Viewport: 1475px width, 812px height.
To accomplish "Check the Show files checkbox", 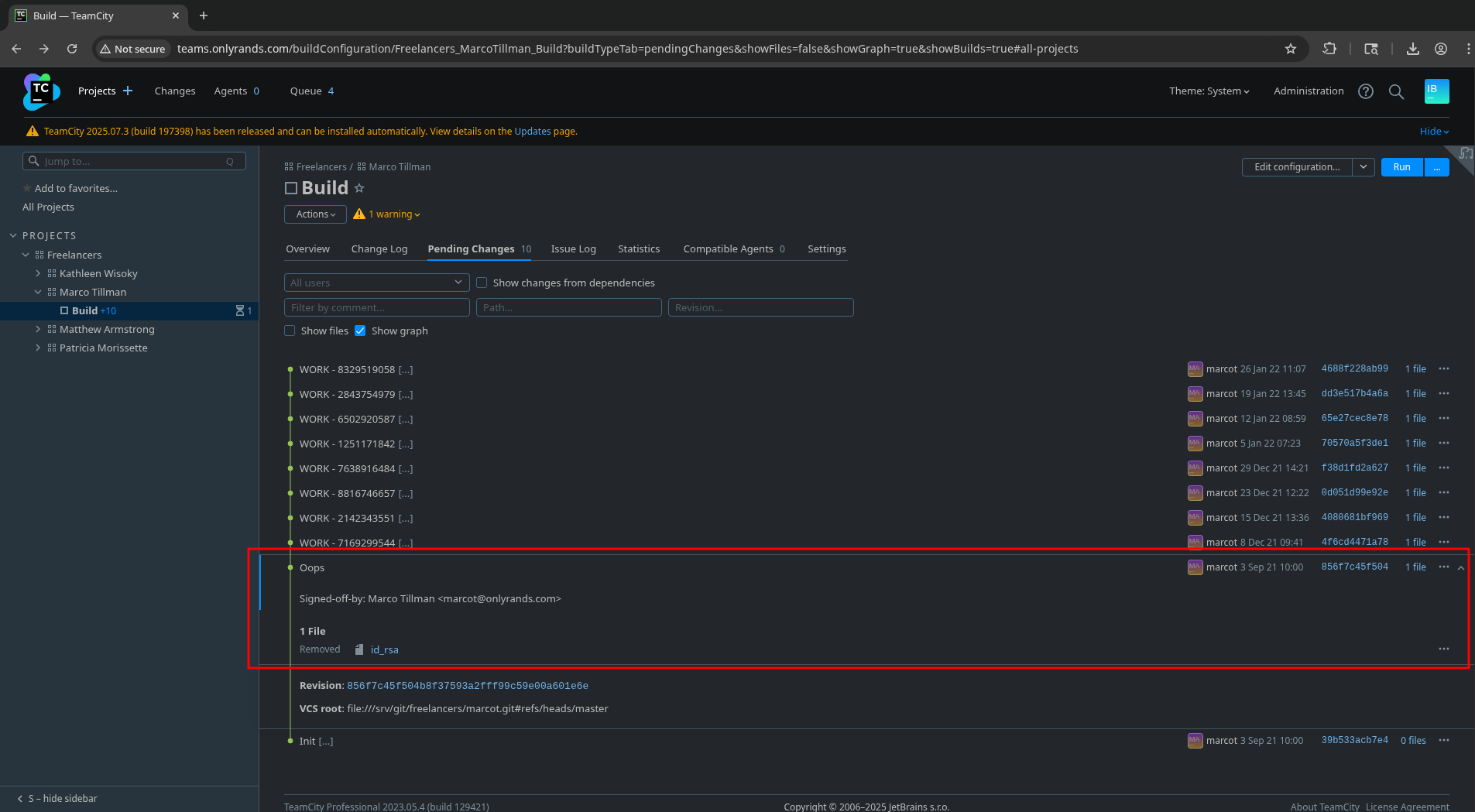I will [x=290, y=331].
